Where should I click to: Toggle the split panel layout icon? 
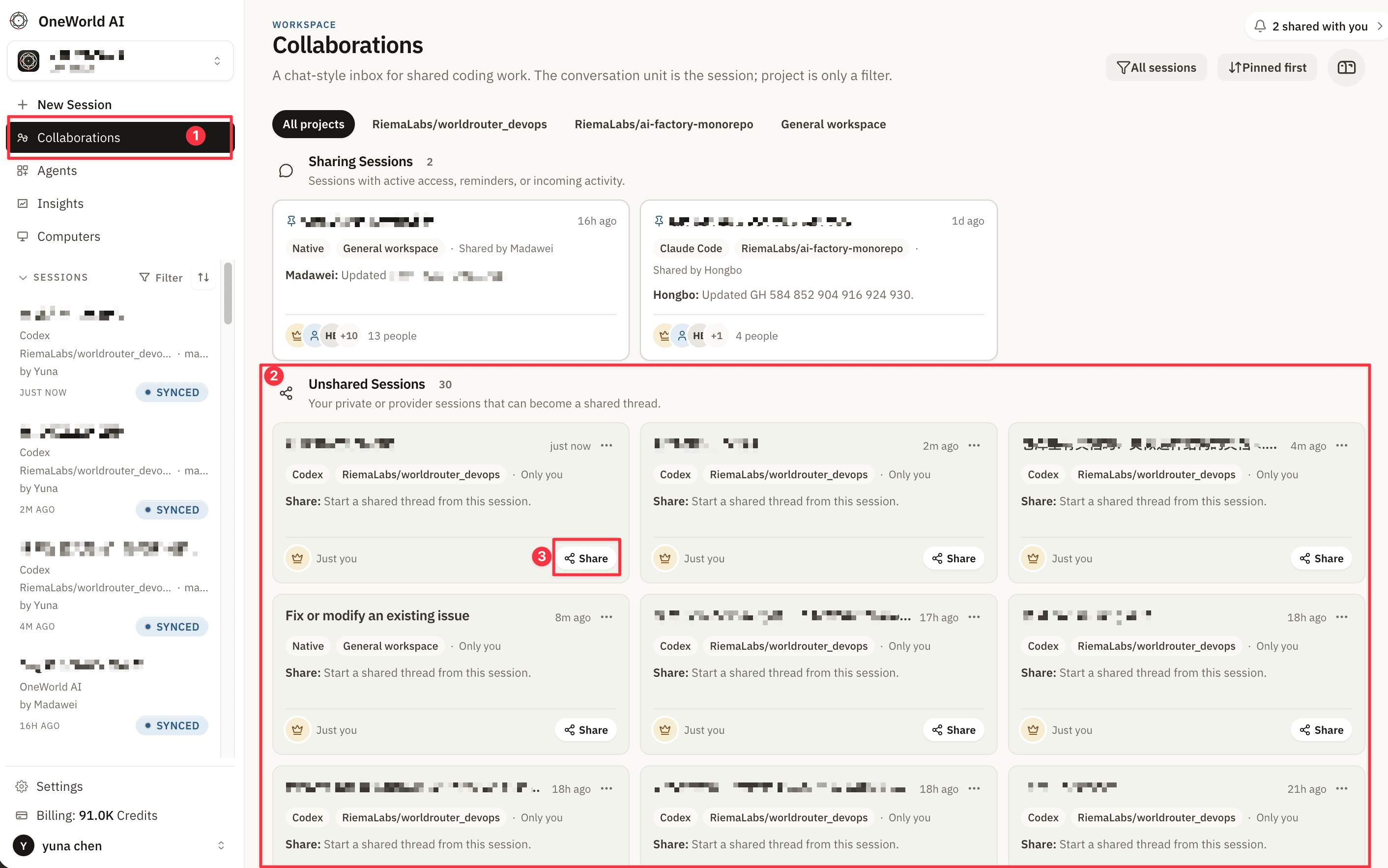[x=1346, y=68]
